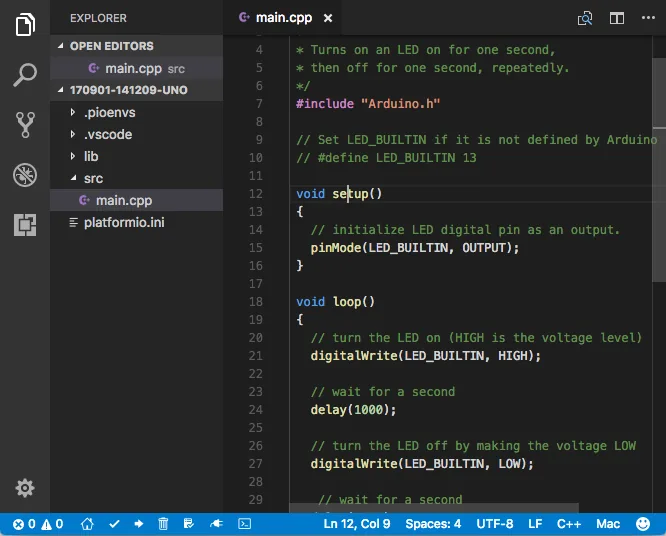Click digitalWrite(LED_BUILTIN, HIGH) line

(x=426, y=356)
